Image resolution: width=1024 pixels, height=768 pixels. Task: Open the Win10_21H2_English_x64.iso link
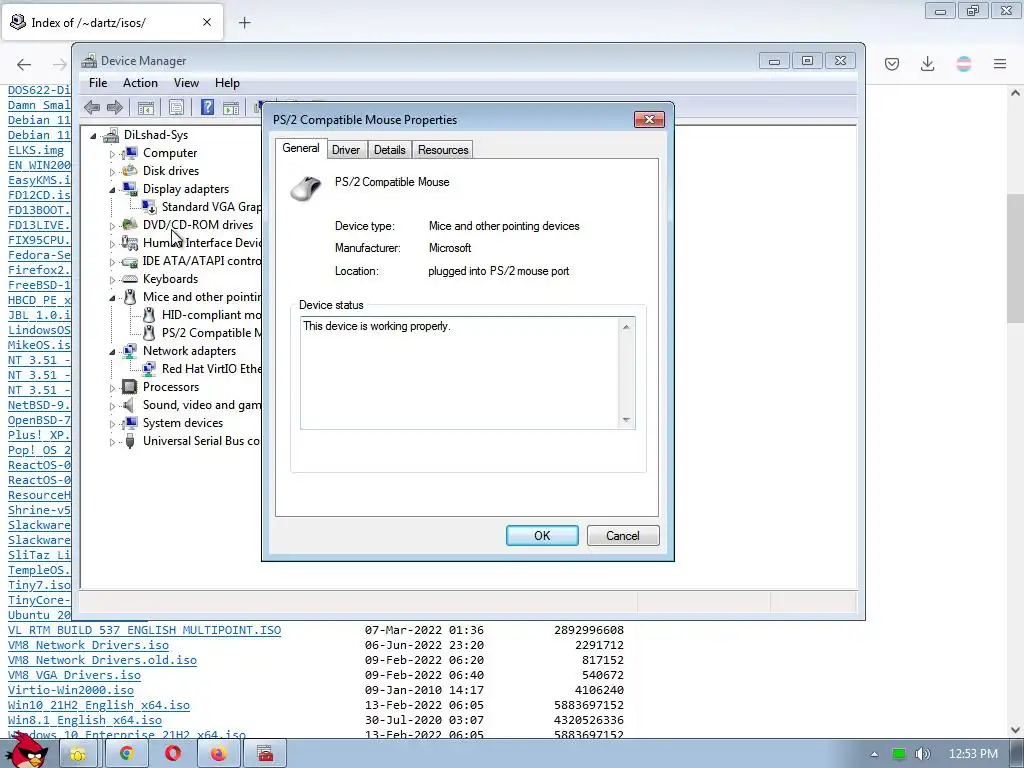pos(99,705)
